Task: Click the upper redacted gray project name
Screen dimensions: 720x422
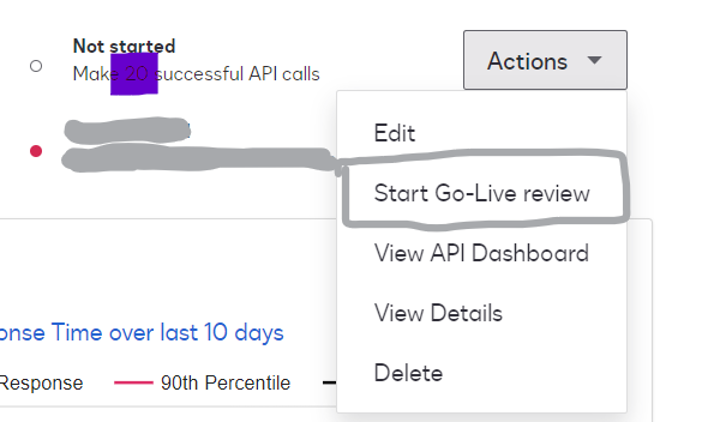Action: (127, 130)
